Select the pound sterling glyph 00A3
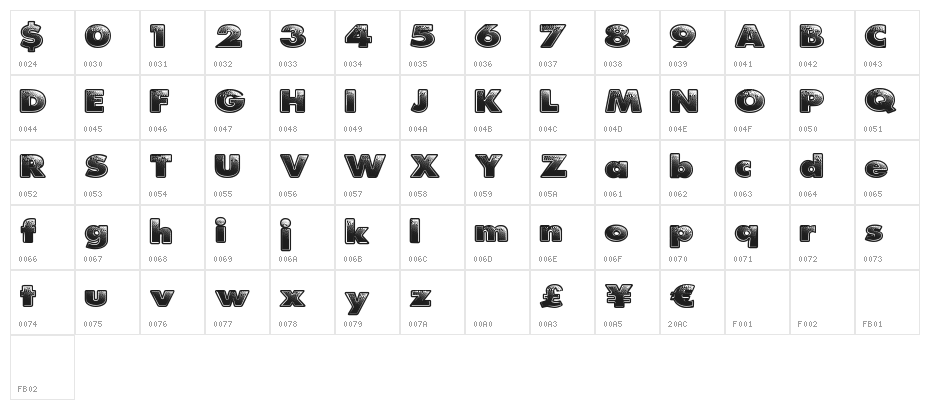 tap(552, 297)
